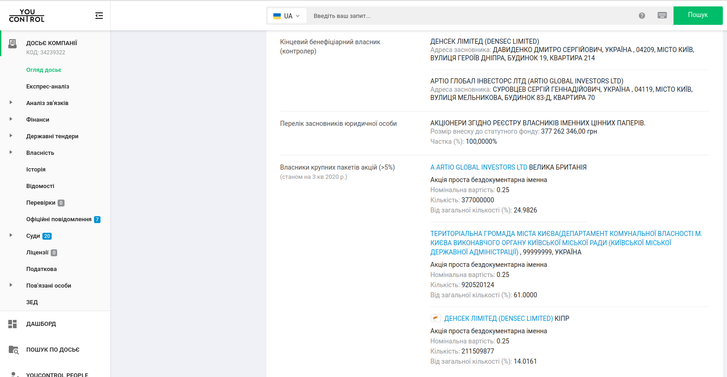This screenshot has height=377, width=727.
Task: Open Офіційні повідомлення menu item
Action: 58,219
